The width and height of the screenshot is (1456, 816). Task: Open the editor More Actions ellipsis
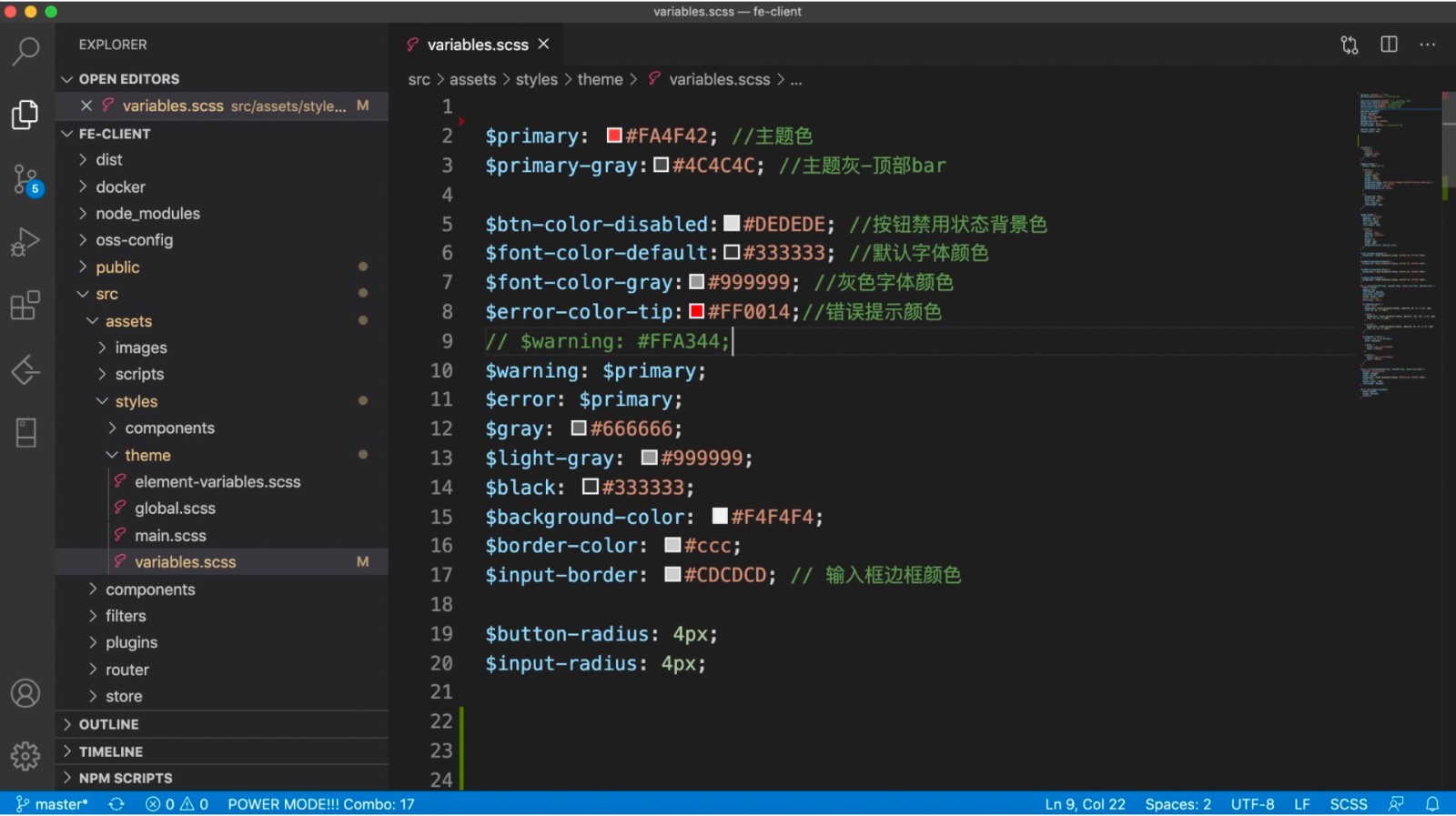click(1428, 45)
